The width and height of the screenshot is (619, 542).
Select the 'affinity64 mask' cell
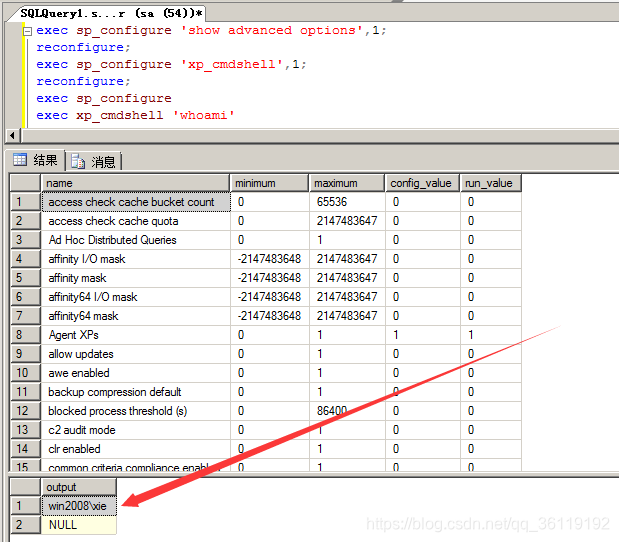click(x=136, y=316)
